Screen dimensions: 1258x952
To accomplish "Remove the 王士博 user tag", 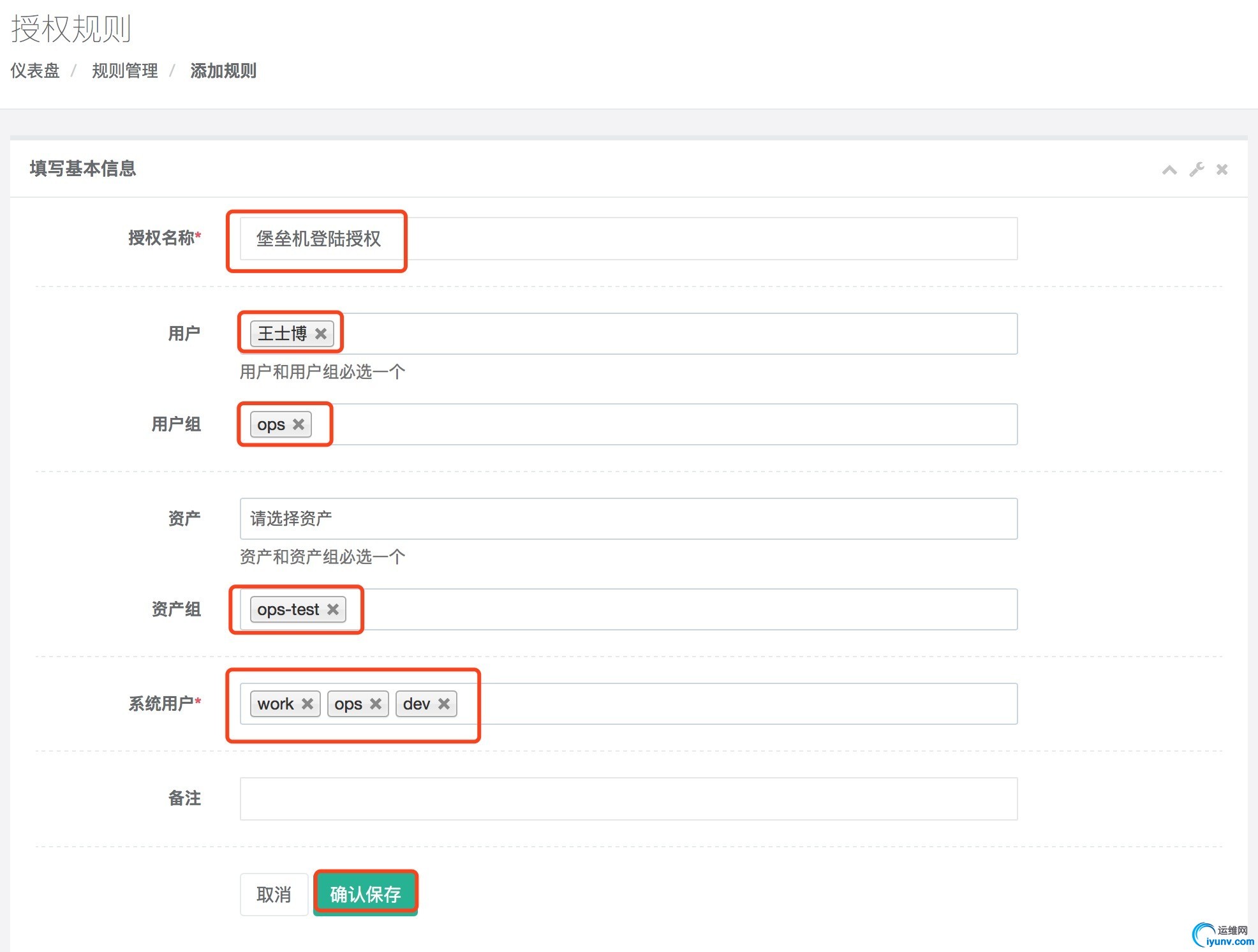I will (321, 334).
